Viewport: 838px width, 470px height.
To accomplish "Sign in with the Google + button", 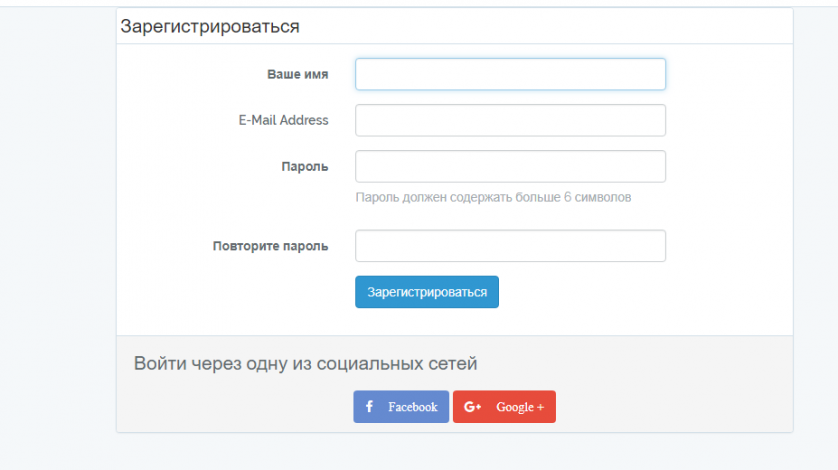I will 505,407.
